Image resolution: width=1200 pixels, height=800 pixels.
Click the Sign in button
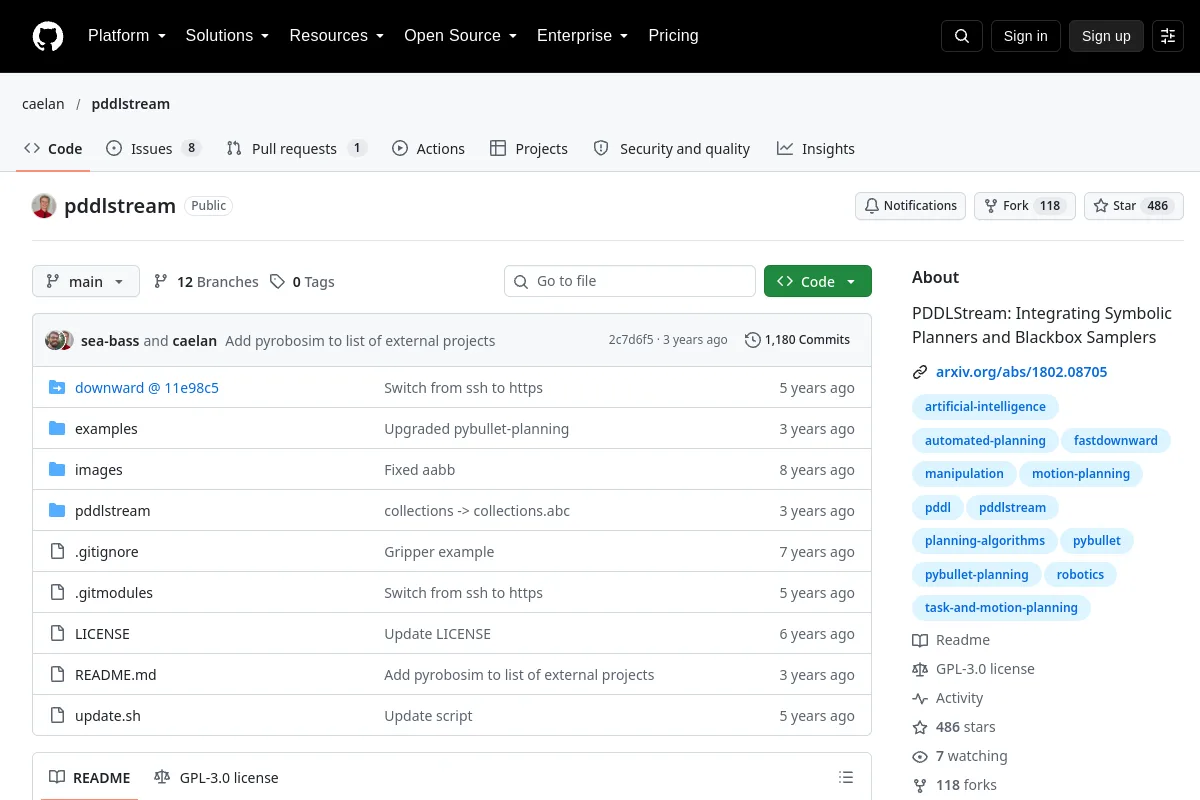pos(1025,36)
